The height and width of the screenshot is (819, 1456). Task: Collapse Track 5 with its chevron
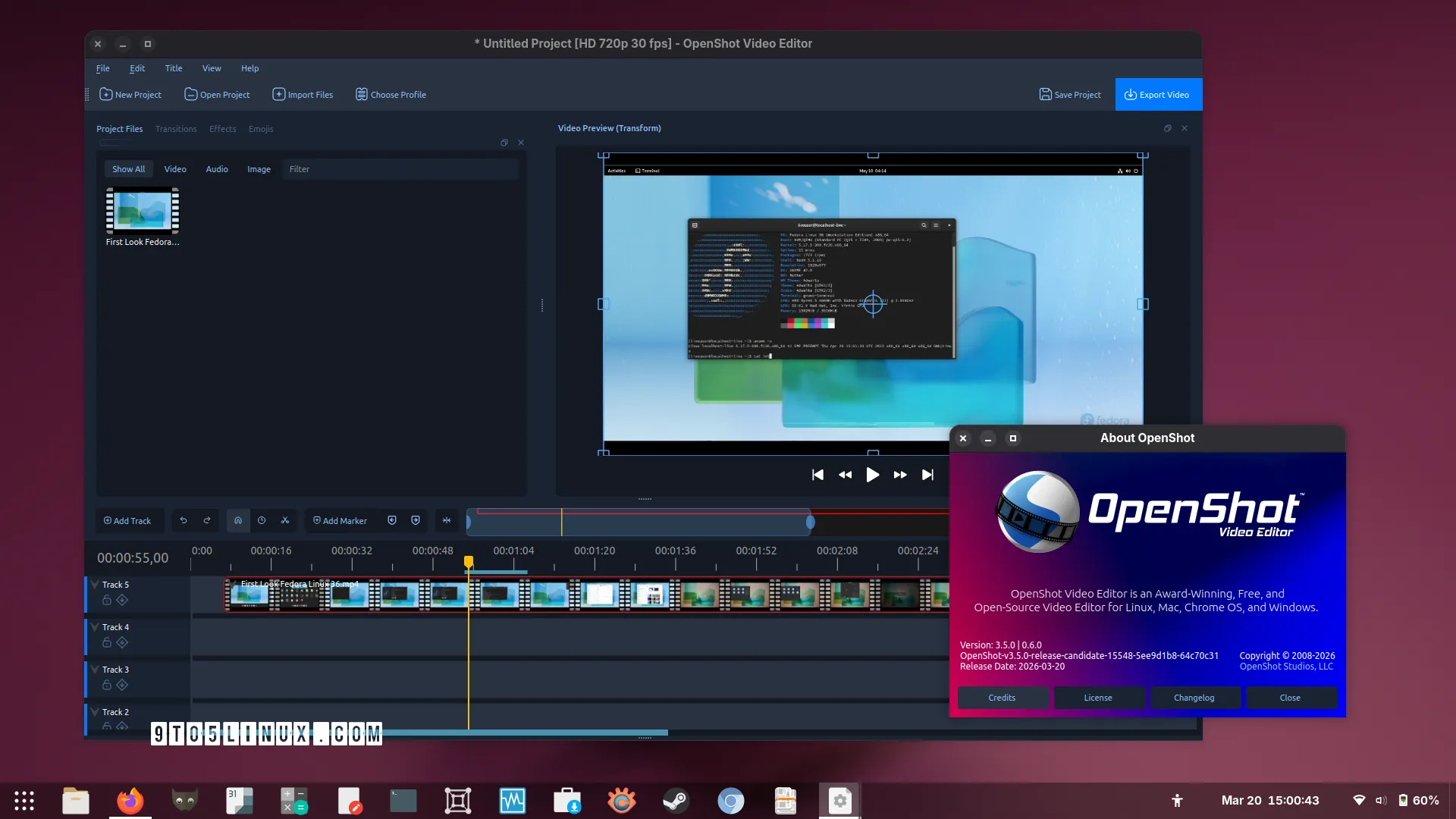pyautogui.click(x=95, y=584)
